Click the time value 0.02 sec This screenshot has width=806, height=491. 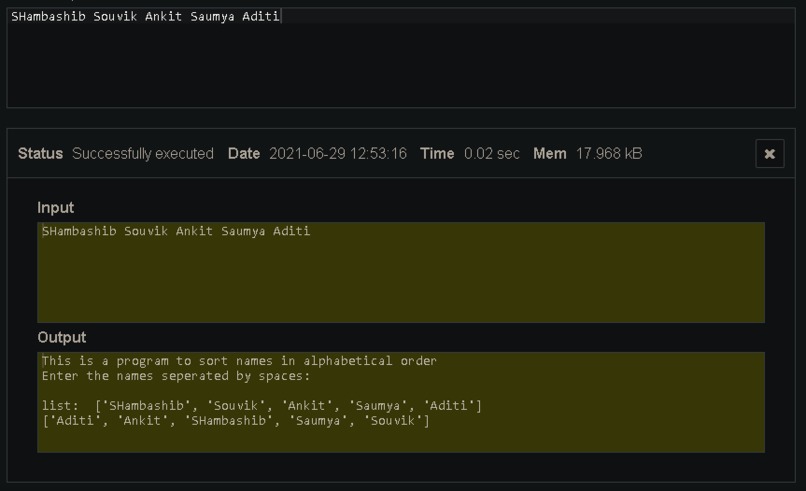click(x=491, y=154)
